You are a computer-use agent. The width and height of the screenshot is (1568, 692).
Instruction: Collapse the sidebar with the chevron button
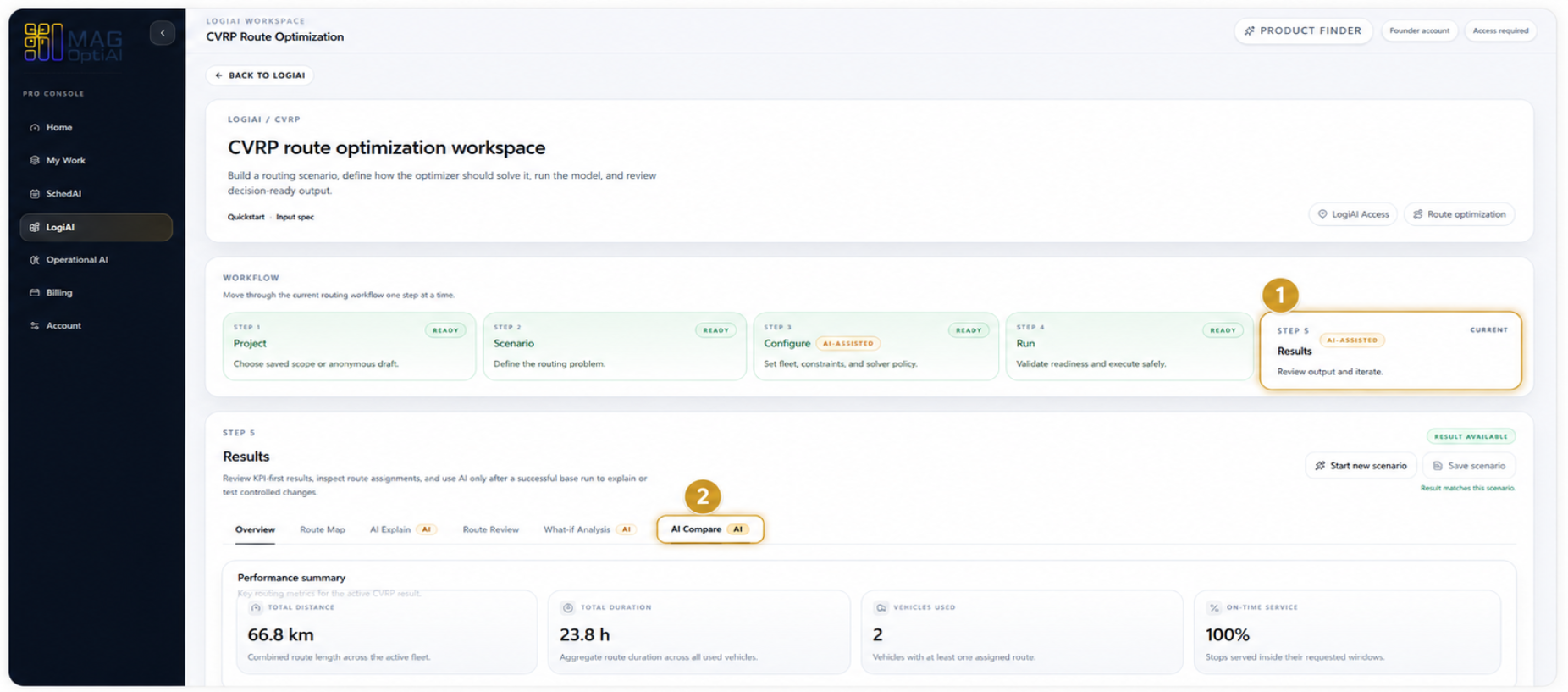pyautogui.click(x=163, y=33)
